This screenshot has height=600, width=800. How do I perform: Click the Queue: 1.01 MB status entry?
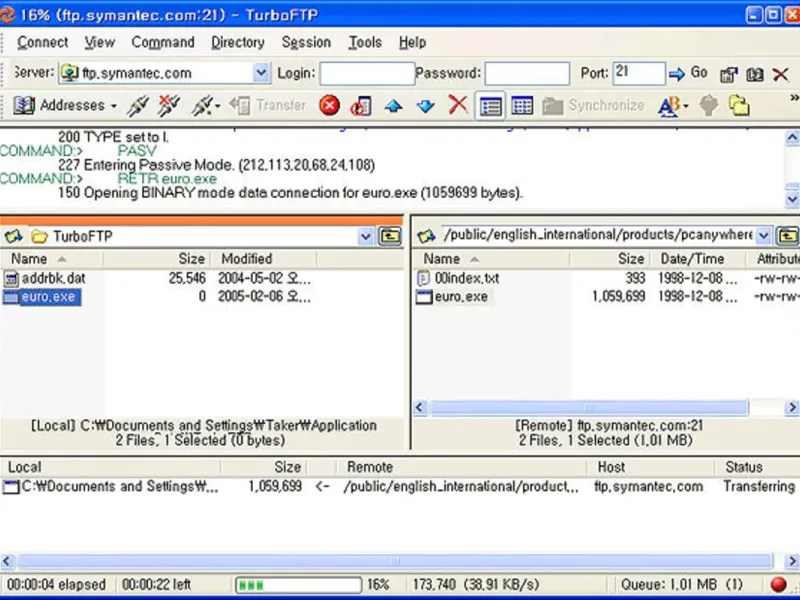(x=682, y=585)
